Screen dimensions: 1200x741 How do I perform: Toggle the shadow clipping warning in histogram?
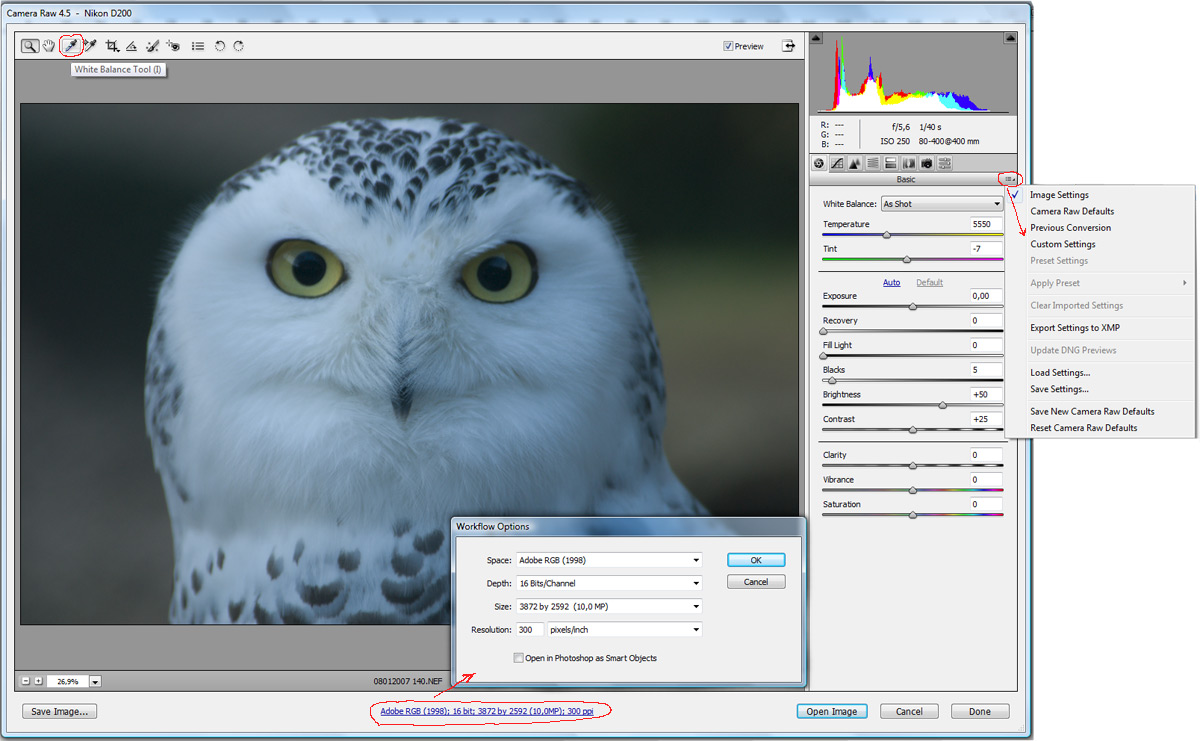[x=815, y=39]
